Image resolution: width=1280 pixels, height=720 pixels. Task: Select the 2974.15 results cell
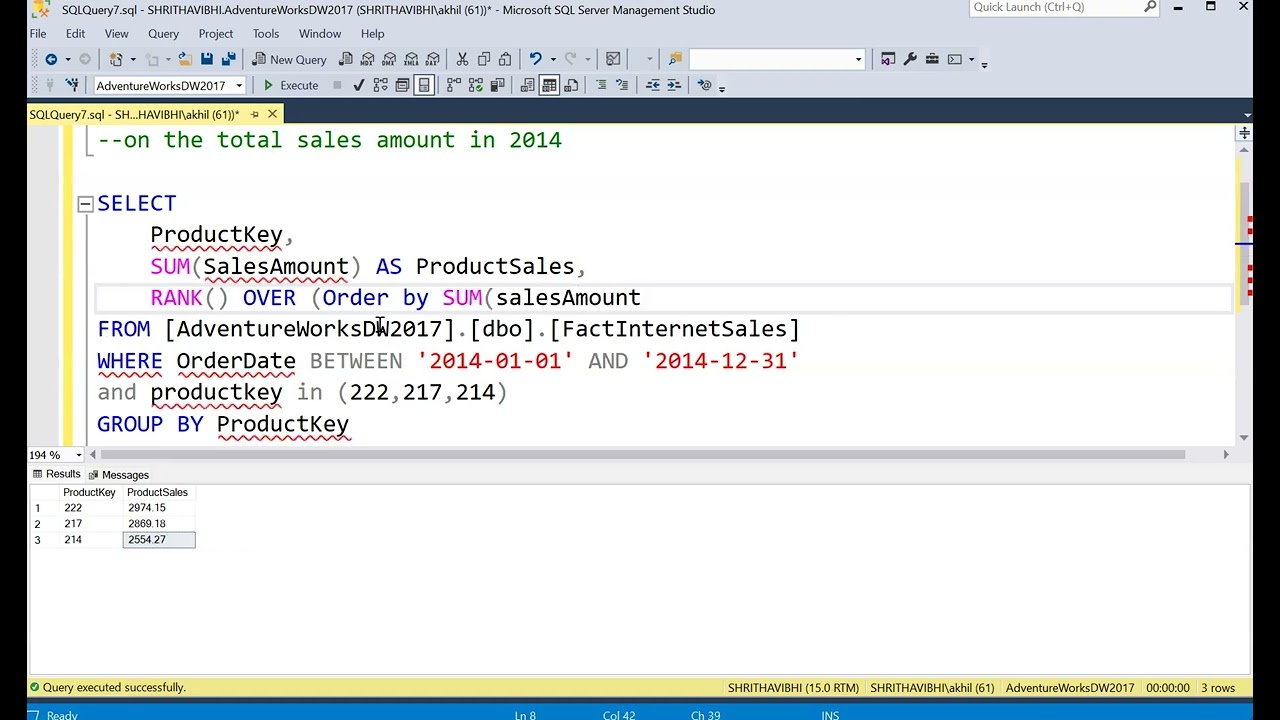[159, 508]
